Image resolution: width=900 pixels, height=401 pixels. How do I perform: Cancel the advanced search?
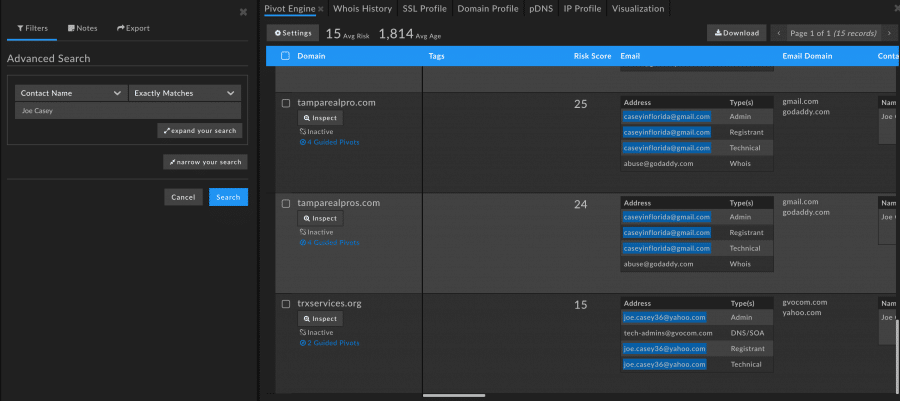click(183, 197)
